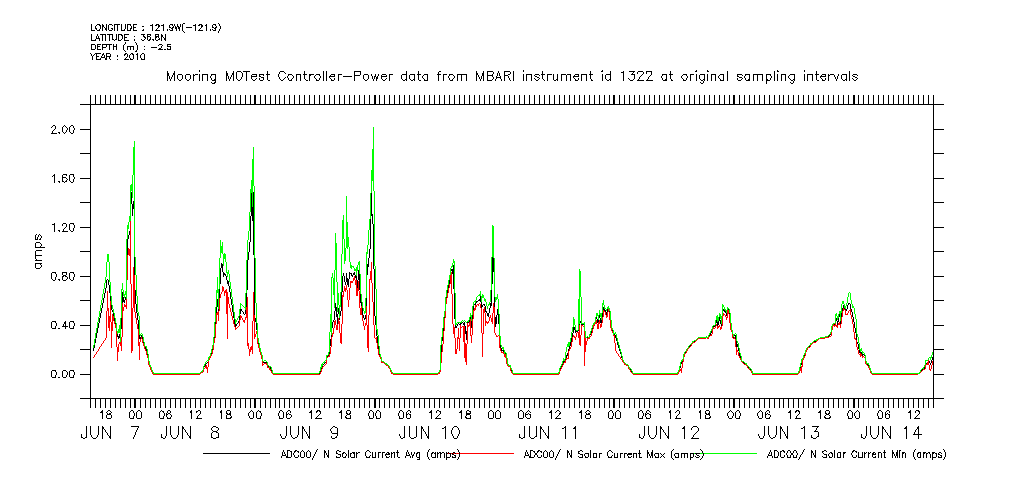Click the Solar Current Min legend text
Image resolution: width=1009 pixels, height=504 pixels.
pyautogui.click(x=857, y=454)
